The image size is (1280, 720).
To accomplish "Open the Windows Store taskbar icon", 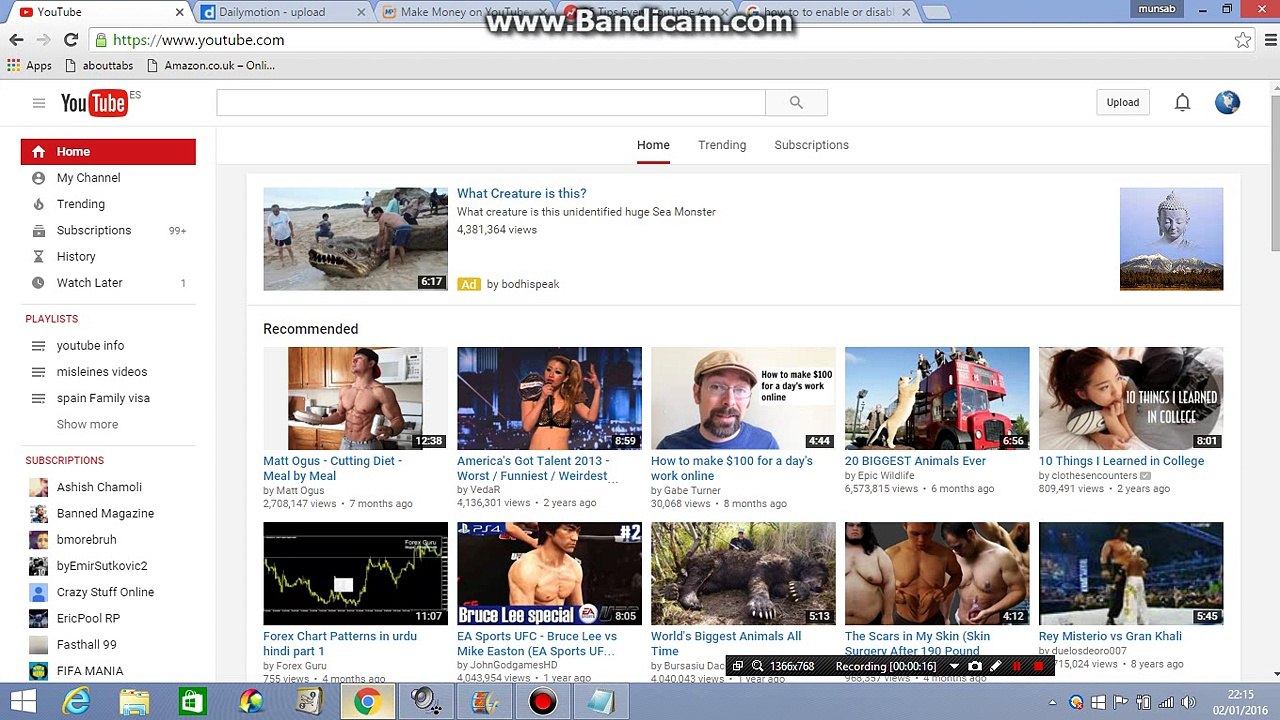I will [x=192, y=702].
